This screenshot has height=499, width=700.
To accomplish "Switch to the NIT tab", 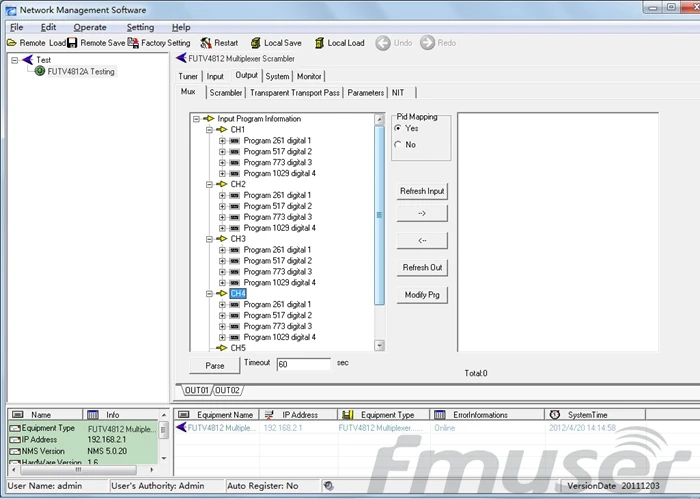I will pyautogui.click(x=398, y=93).
